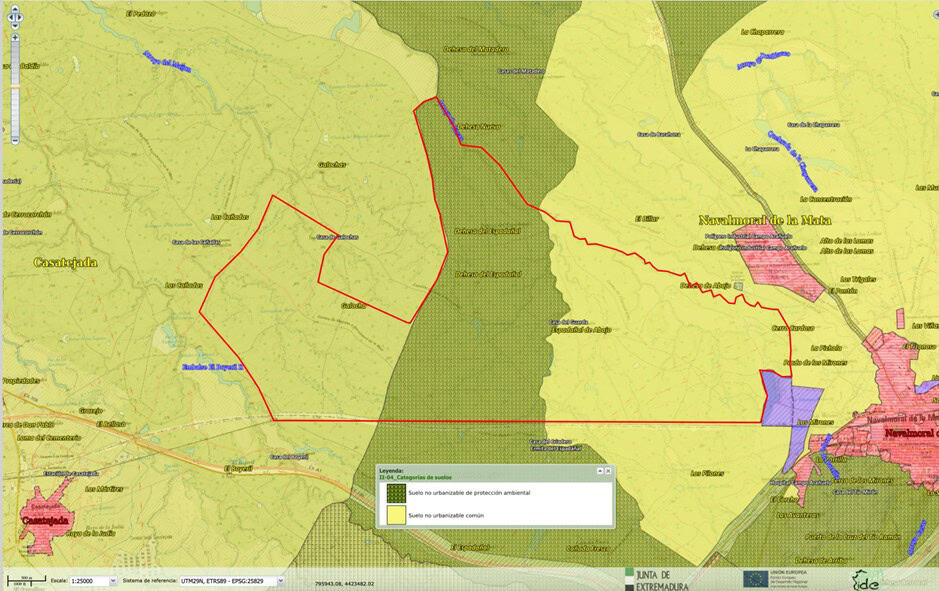The height and width of the screenshot is (591, 939).
Task: Pan the map left with arrow
Action: click(x=10, y=17)
